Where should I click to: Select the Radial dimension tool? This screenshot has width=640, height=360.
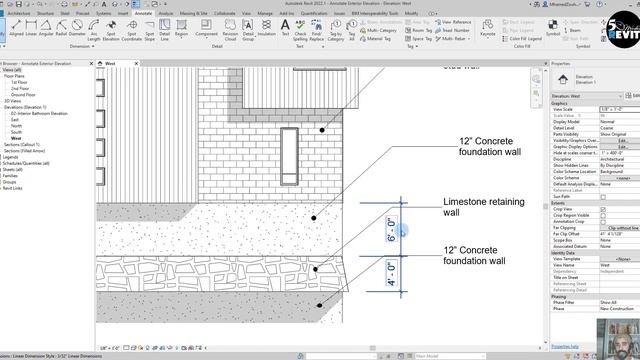[x=61, y=29]
